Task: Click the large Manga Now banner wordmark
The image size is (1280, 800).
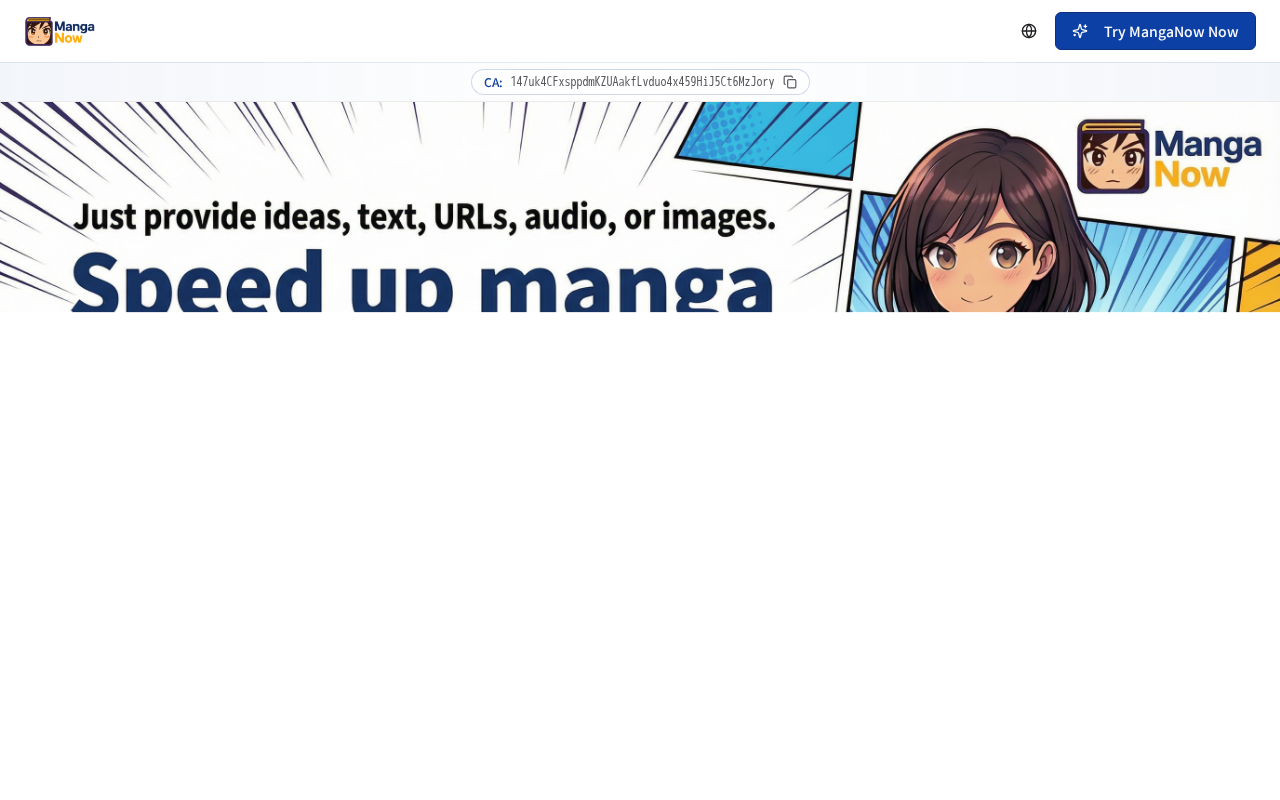Action: click(x=1208, y=157)
